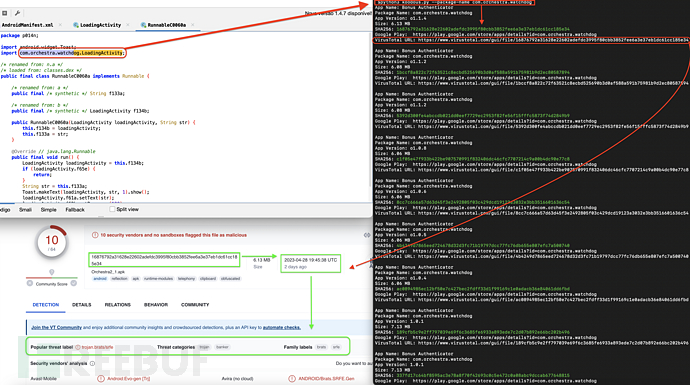
Task: Open the RELATIONS tab
Action: click(x=117, y=304)
